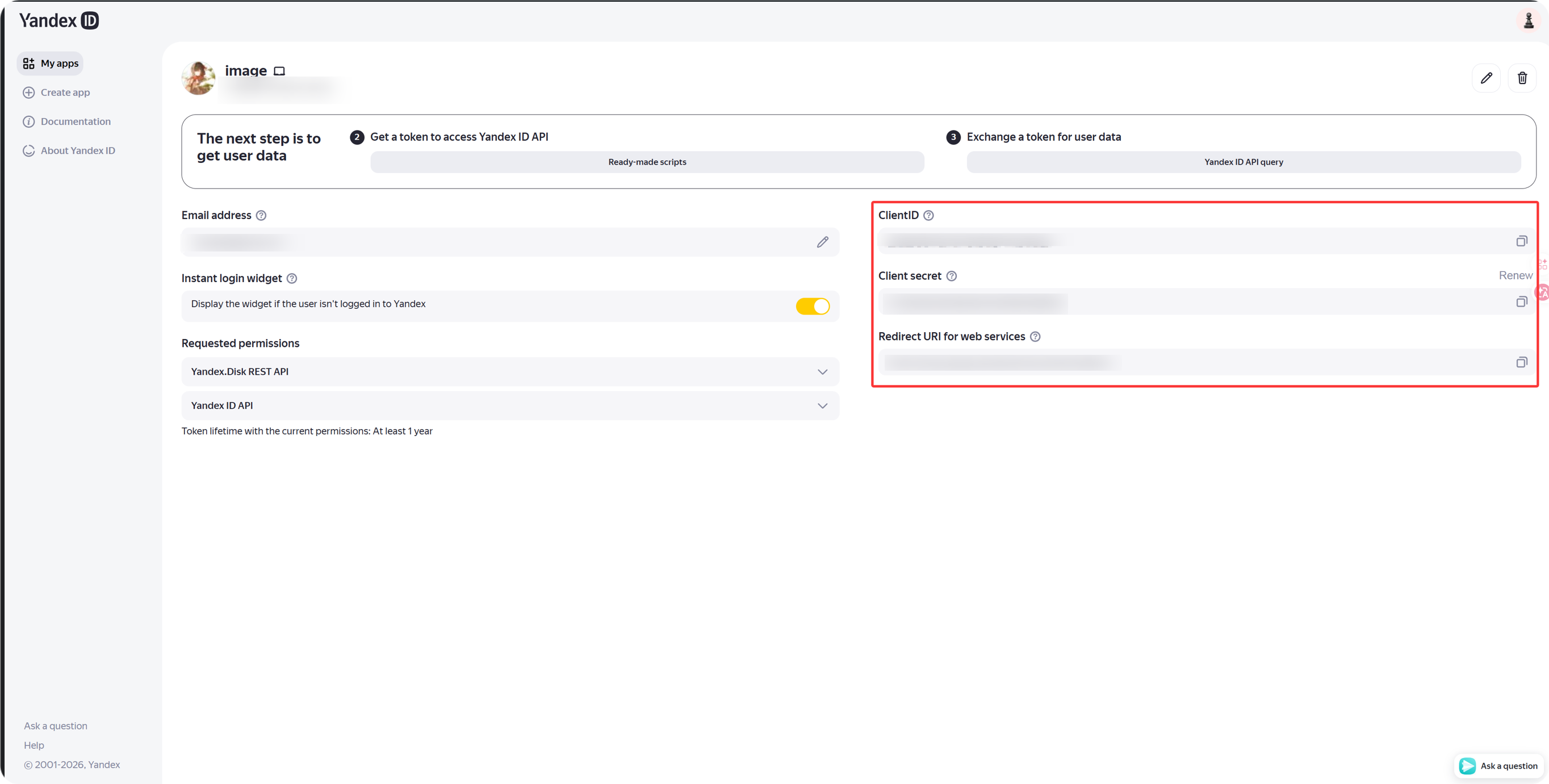Open user account avatar menu
The width and height of the screenshot is (1549, 784).
pyautogui.click(x=1528, y=20)
